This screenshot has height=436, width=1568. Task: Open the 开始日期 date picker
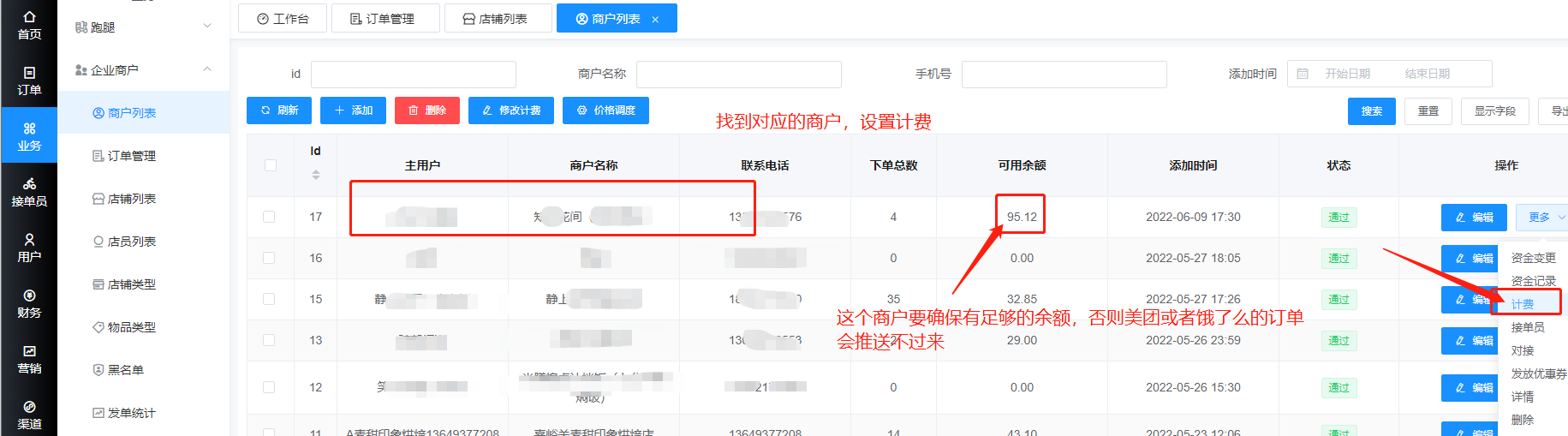point(1347,74)
